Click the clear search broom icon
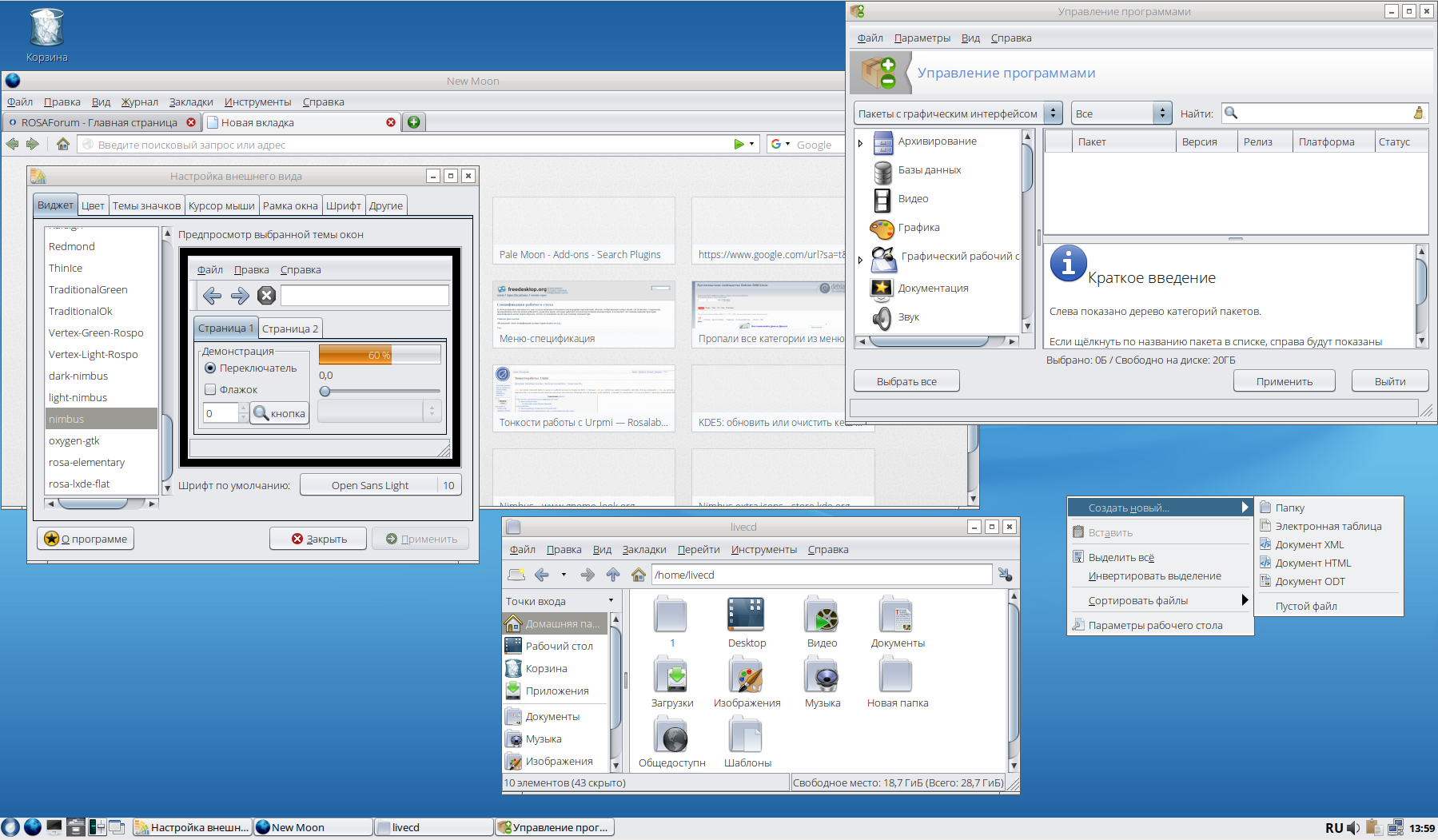This screenshot has width=1438, height=840. click(1419, 113)
